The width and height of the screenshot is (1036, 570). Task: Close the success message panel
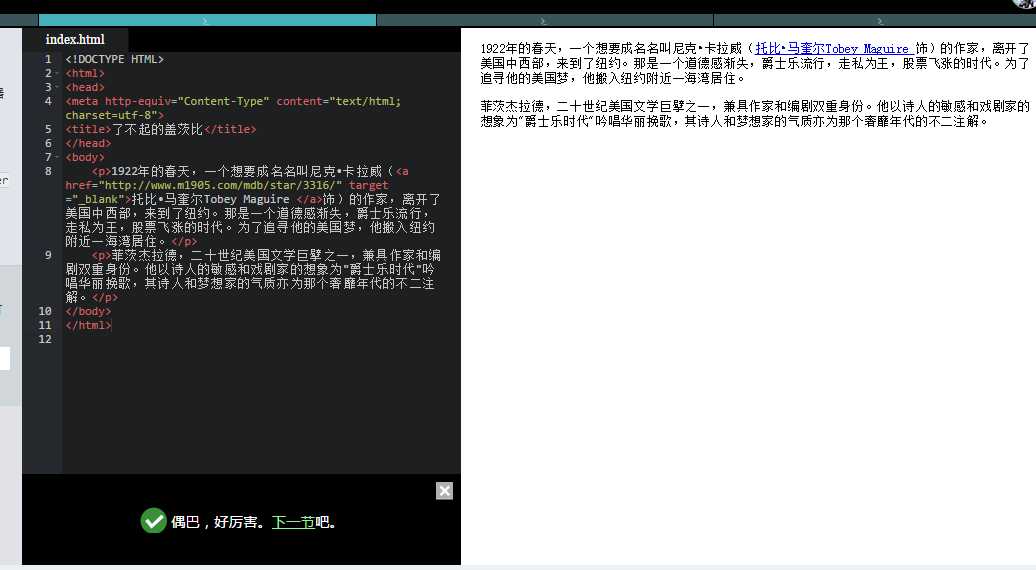[444, 491]
